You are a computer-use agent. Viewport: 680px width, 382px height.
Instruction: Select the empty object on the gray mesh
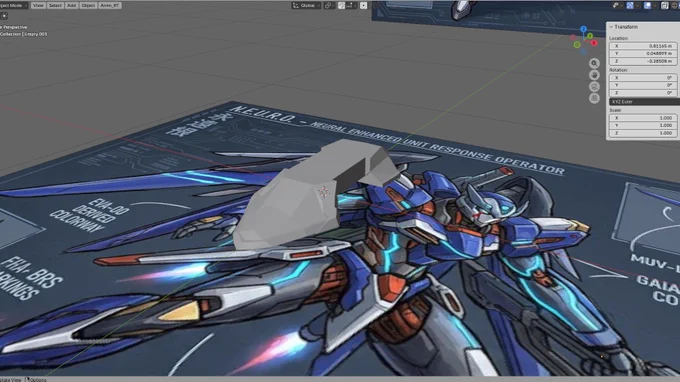pyautogui.click(x=324, y=192)
